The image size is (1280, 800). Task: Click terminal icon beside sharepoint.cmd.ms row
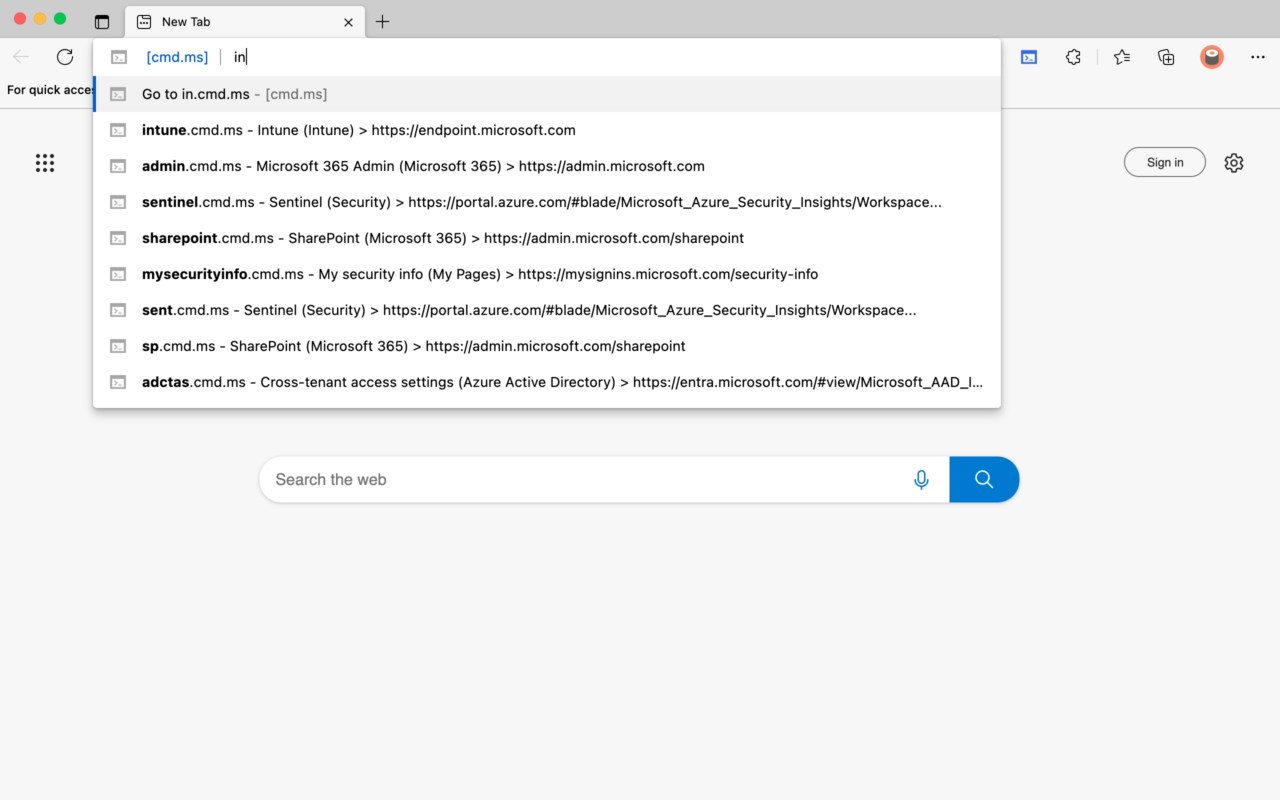click(x=118, y=238)
